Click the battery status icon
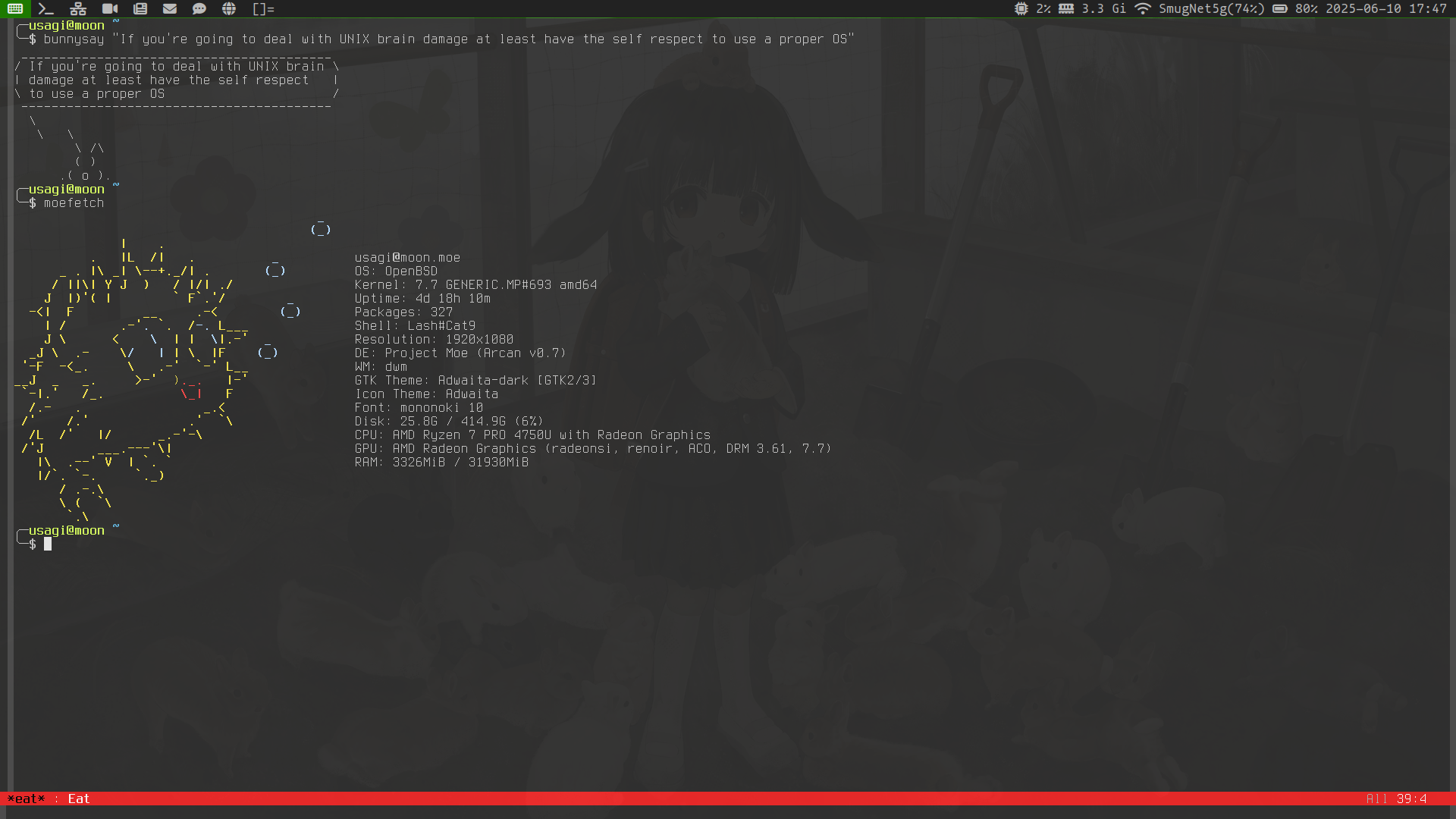1456x819 pixels. [x=1280, y=9]
